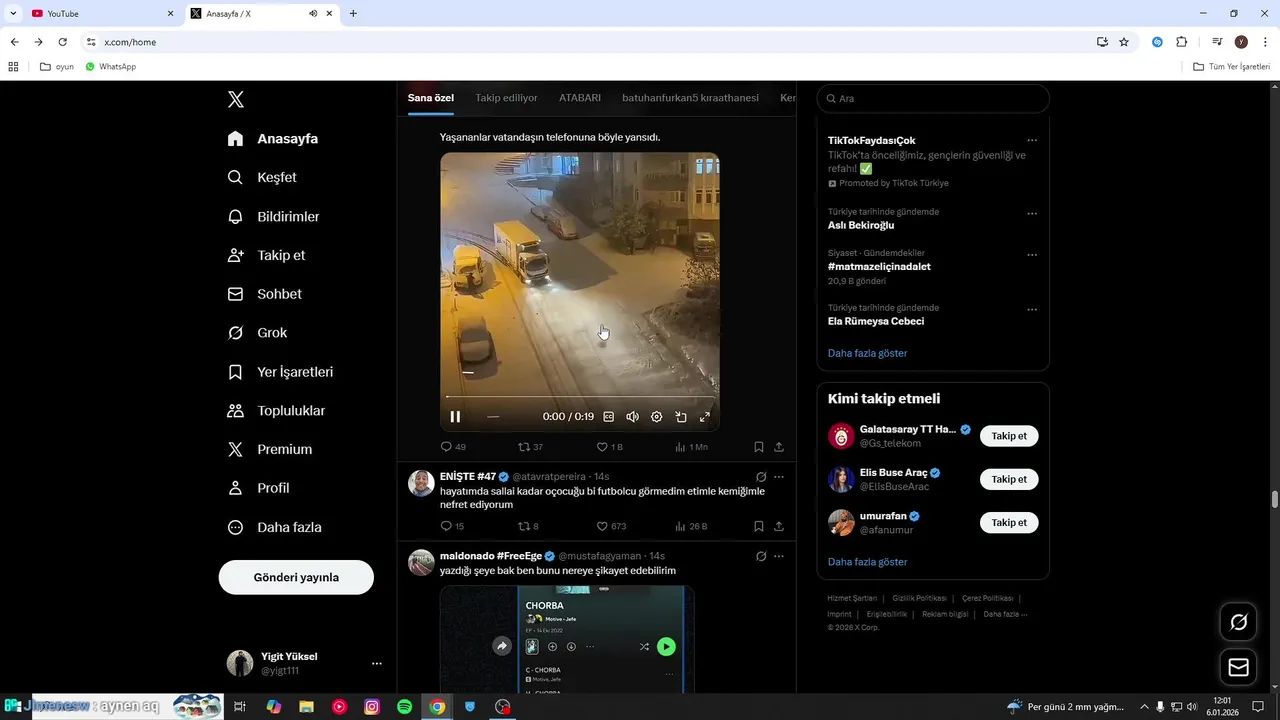This screenshot has height=720, width=1280.
Task: Expand Daha fazla menu in sidebar
Action: point(274,527)
